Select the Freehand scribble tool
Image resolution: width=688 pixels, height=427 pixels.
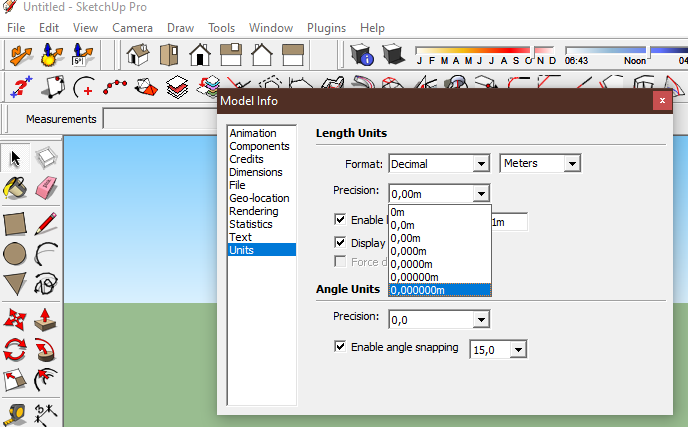pos(46,284)
